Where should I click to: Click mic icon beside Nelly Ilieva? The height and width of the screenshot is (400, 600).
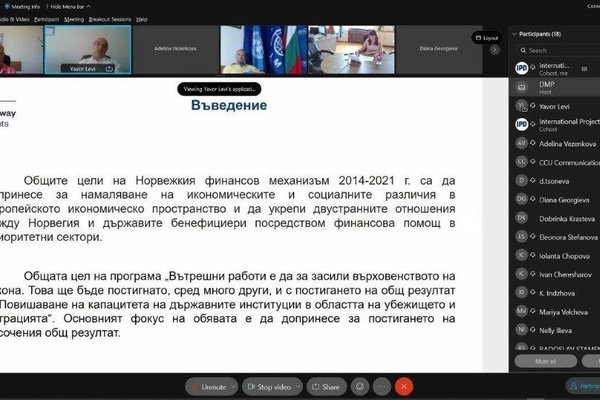point(532,329)
